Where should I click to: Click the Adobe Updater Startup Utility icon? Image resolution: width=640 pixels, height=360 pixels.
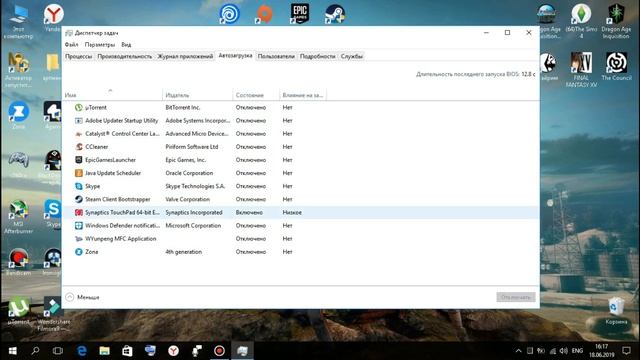(x=79, y=120)
